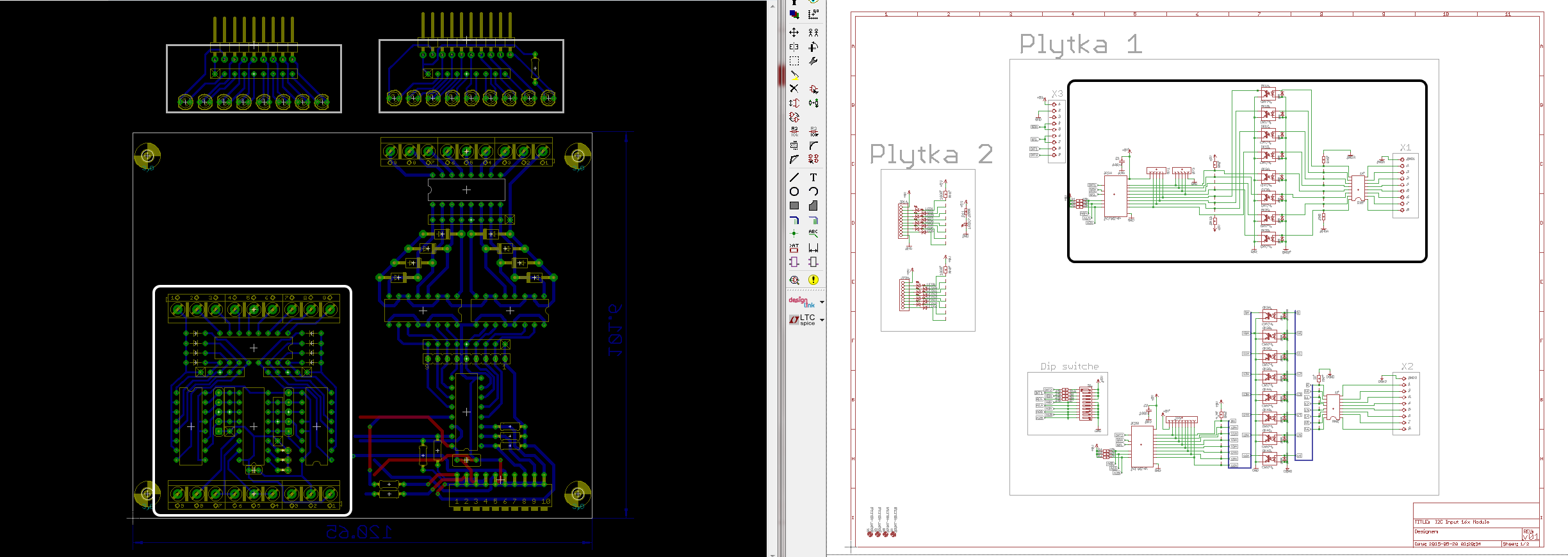Select the Copy tool

tap(813, 32)
